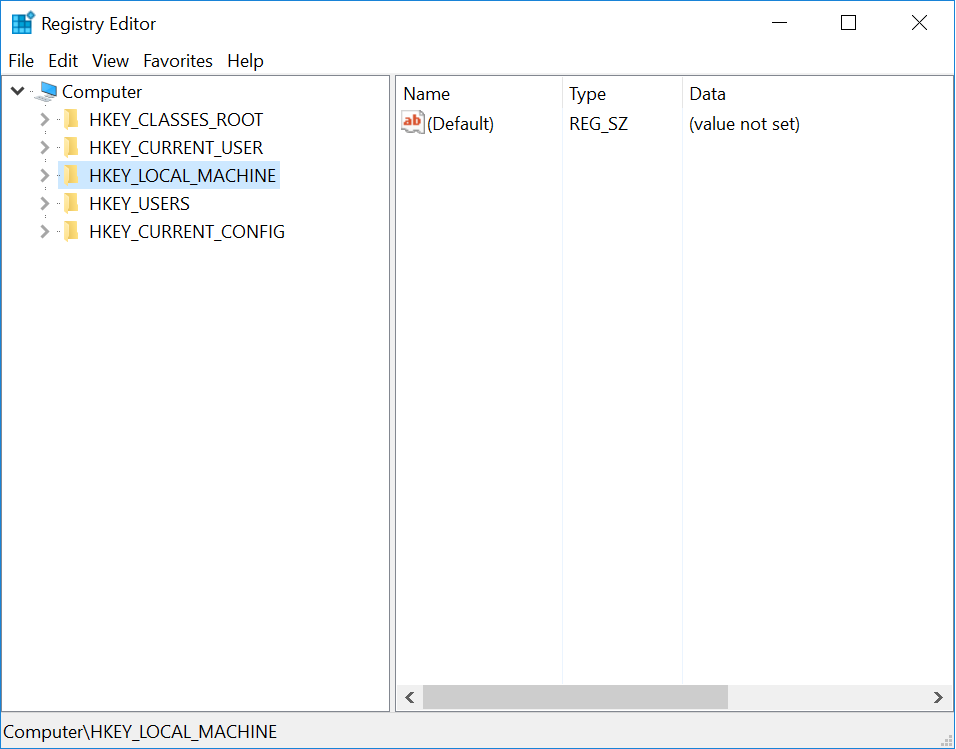Open the File menu
956x749 pixels.
(x=21, y=61)
